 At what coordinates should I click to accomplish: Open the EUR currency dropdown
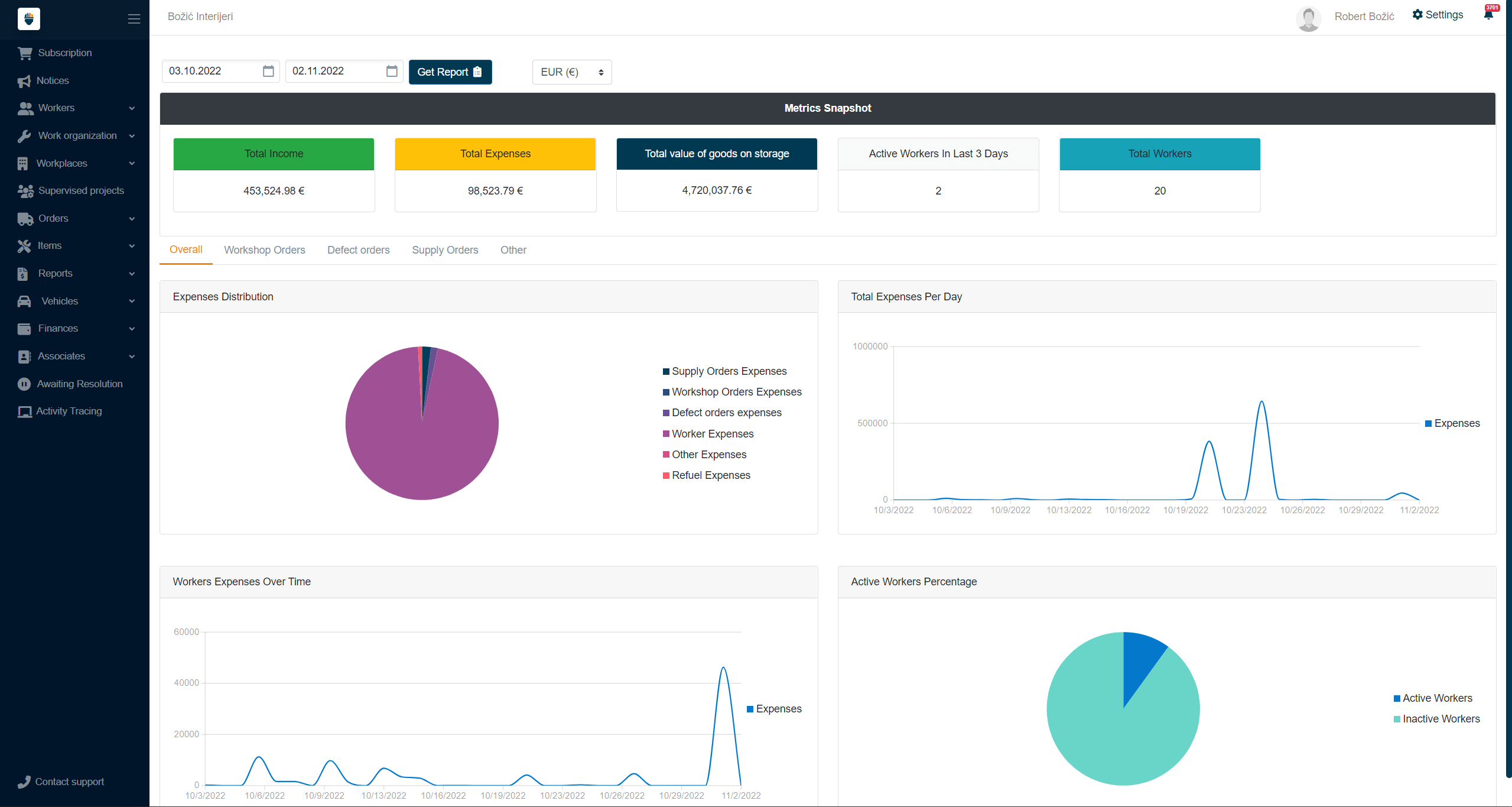click(x=571, y=72)
